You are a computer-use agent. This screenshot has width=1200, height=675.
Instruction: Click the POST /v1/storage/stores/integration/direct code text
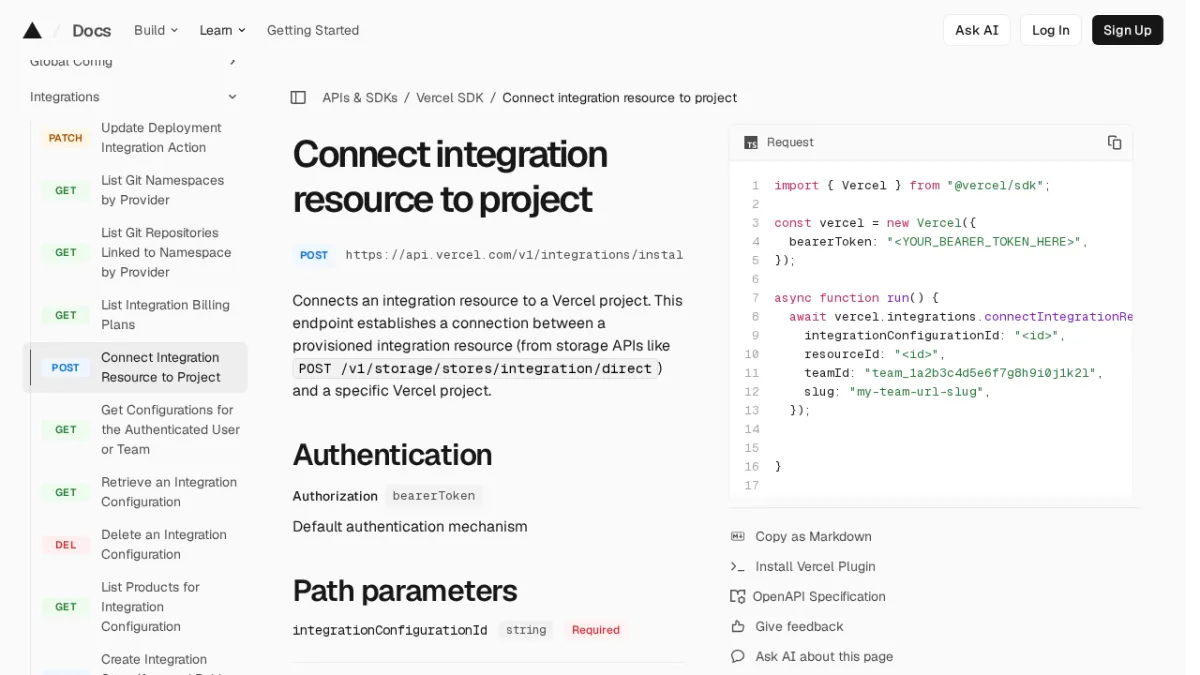click(475, 369)
